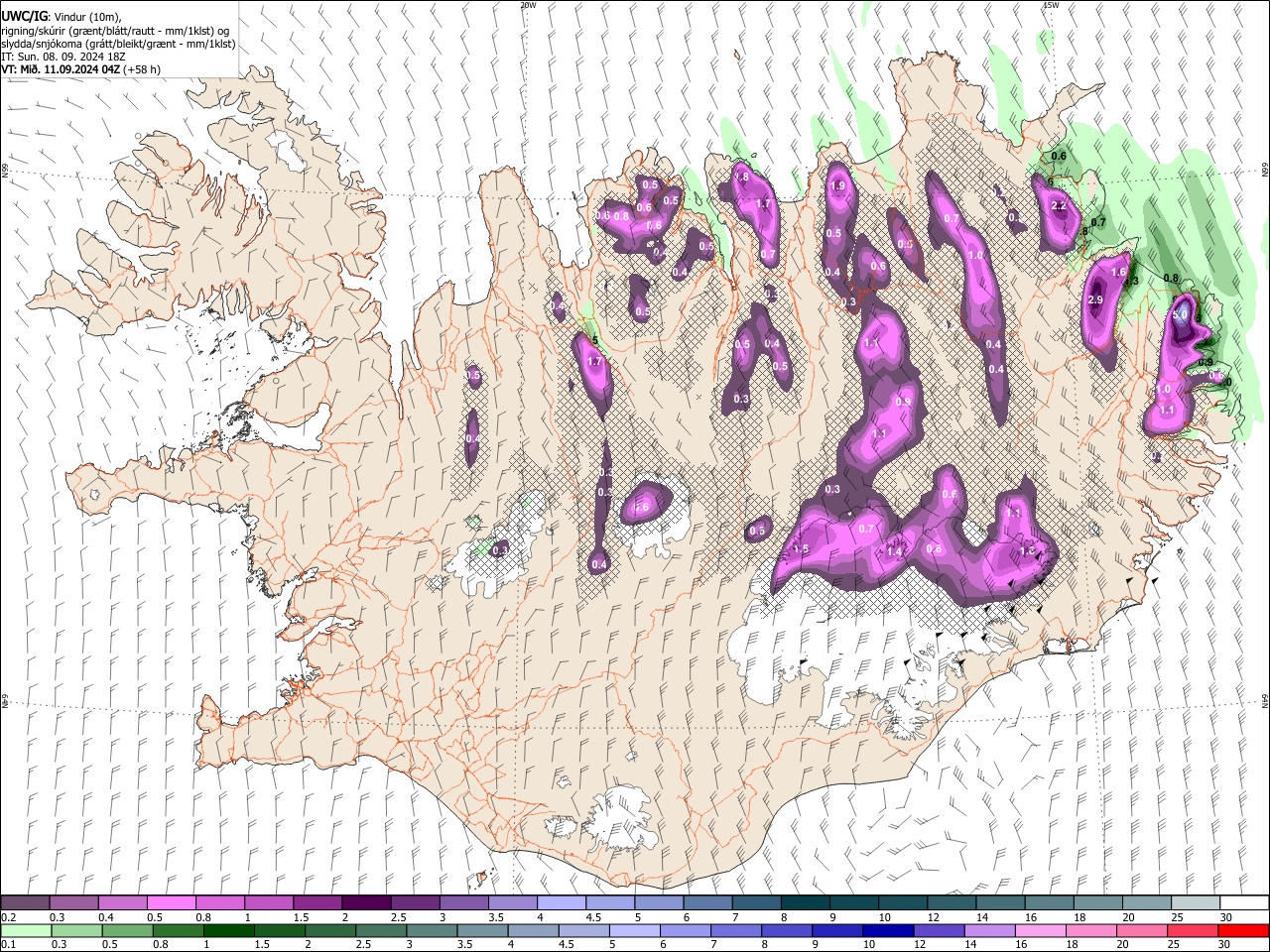Choose upper legend swatch starting at 3.5
This screenshot has height=952, width=1270.
[x=512, y=903]
